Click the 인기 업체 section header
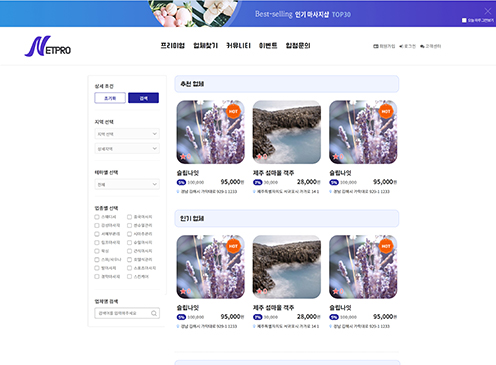The width and height of the screenshot is (496, 365). [x=287, y=219]
